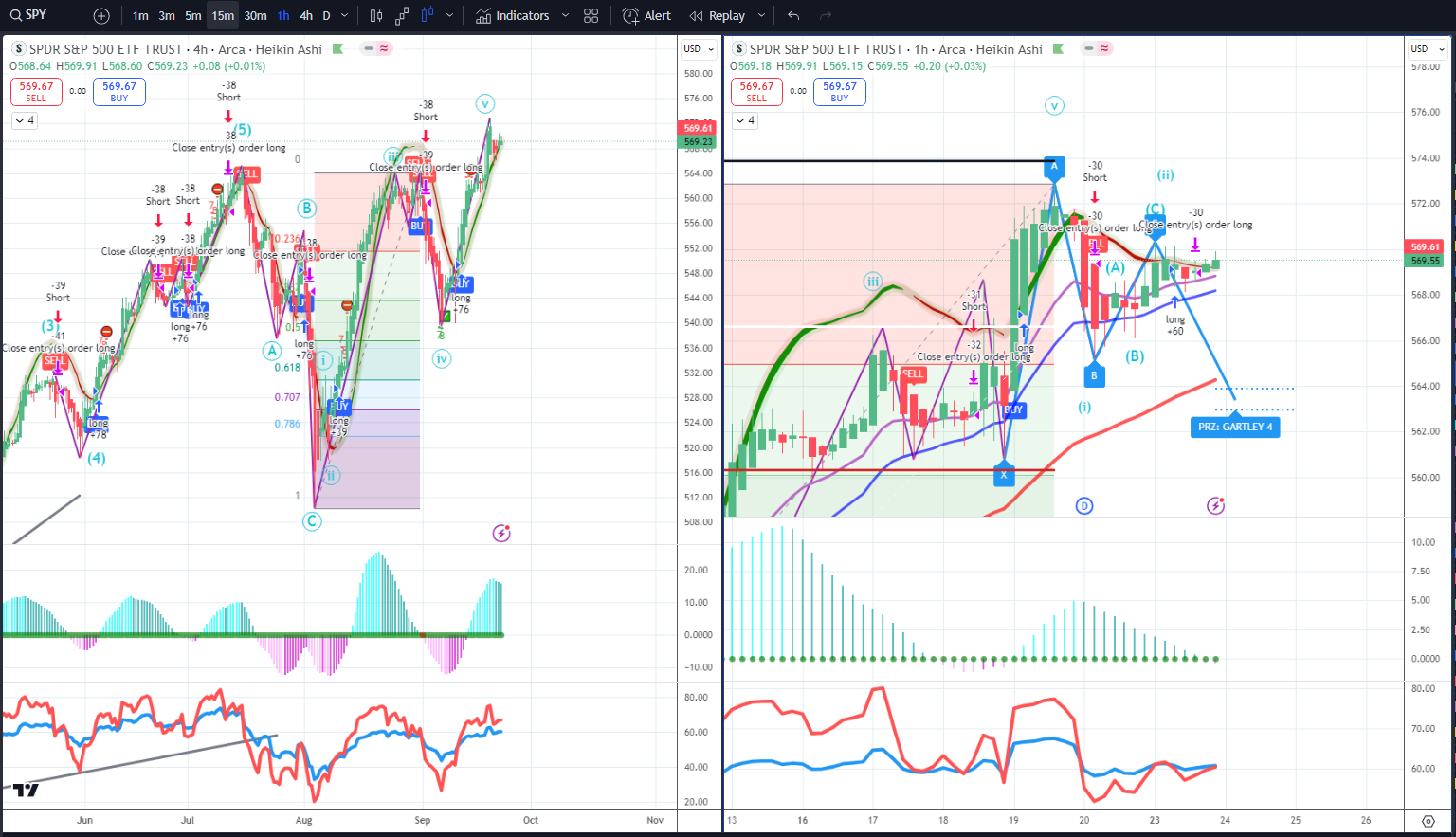Screen dimensions: 1456x837
Task: Click the red 569.61 price label on the 1h chart
Action: tap(1426, 246)
